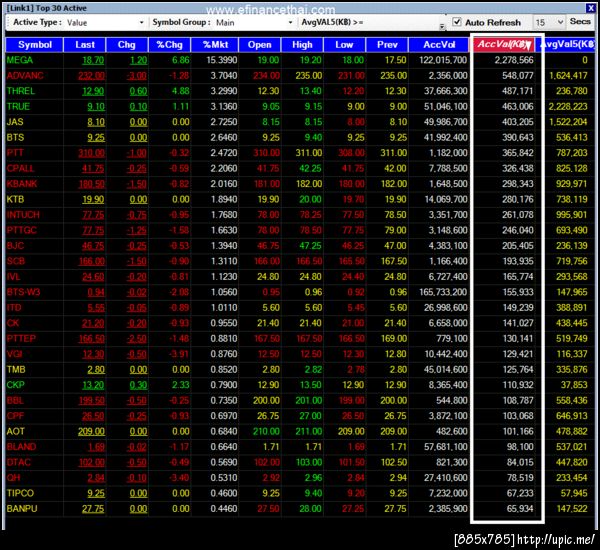
Task: Select the INTUCH symbol
Action: pyautogui.click(x=23, y=215)
